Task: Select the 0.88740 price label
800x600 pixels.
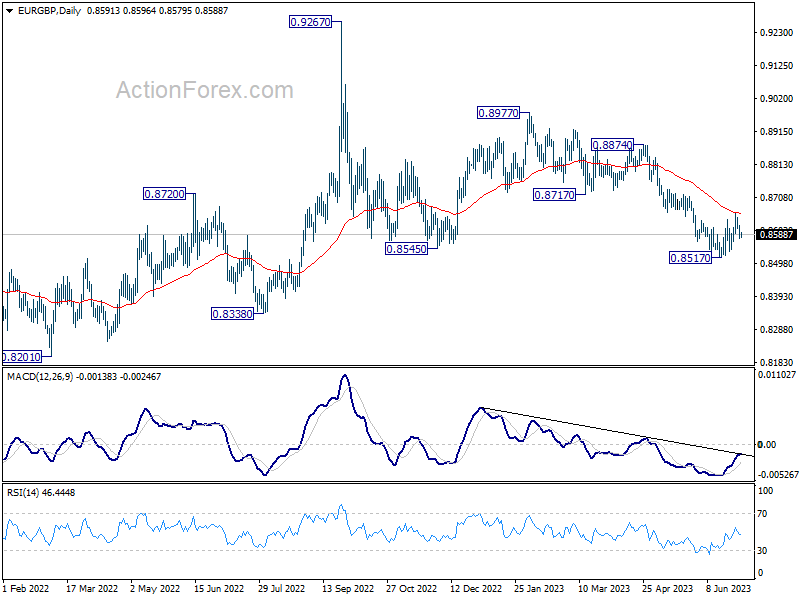Action: pos(612,145)
